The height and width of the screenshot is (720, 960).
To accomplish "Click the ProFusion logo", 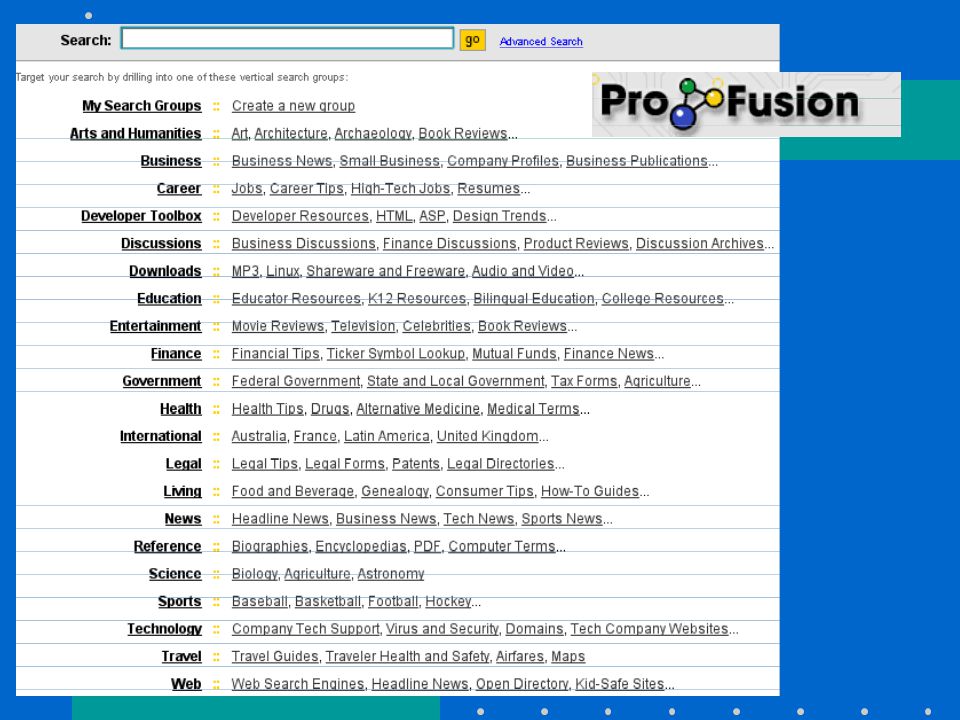I will 746,104.
